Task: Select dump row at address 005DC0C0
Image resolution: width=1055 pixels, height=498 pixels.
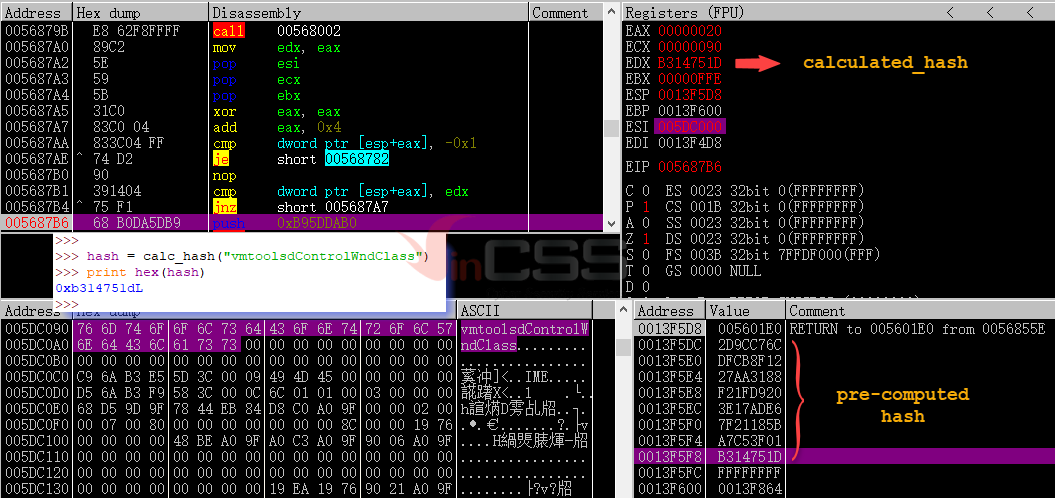Action: pyautogui.click(x=297, y=377)
